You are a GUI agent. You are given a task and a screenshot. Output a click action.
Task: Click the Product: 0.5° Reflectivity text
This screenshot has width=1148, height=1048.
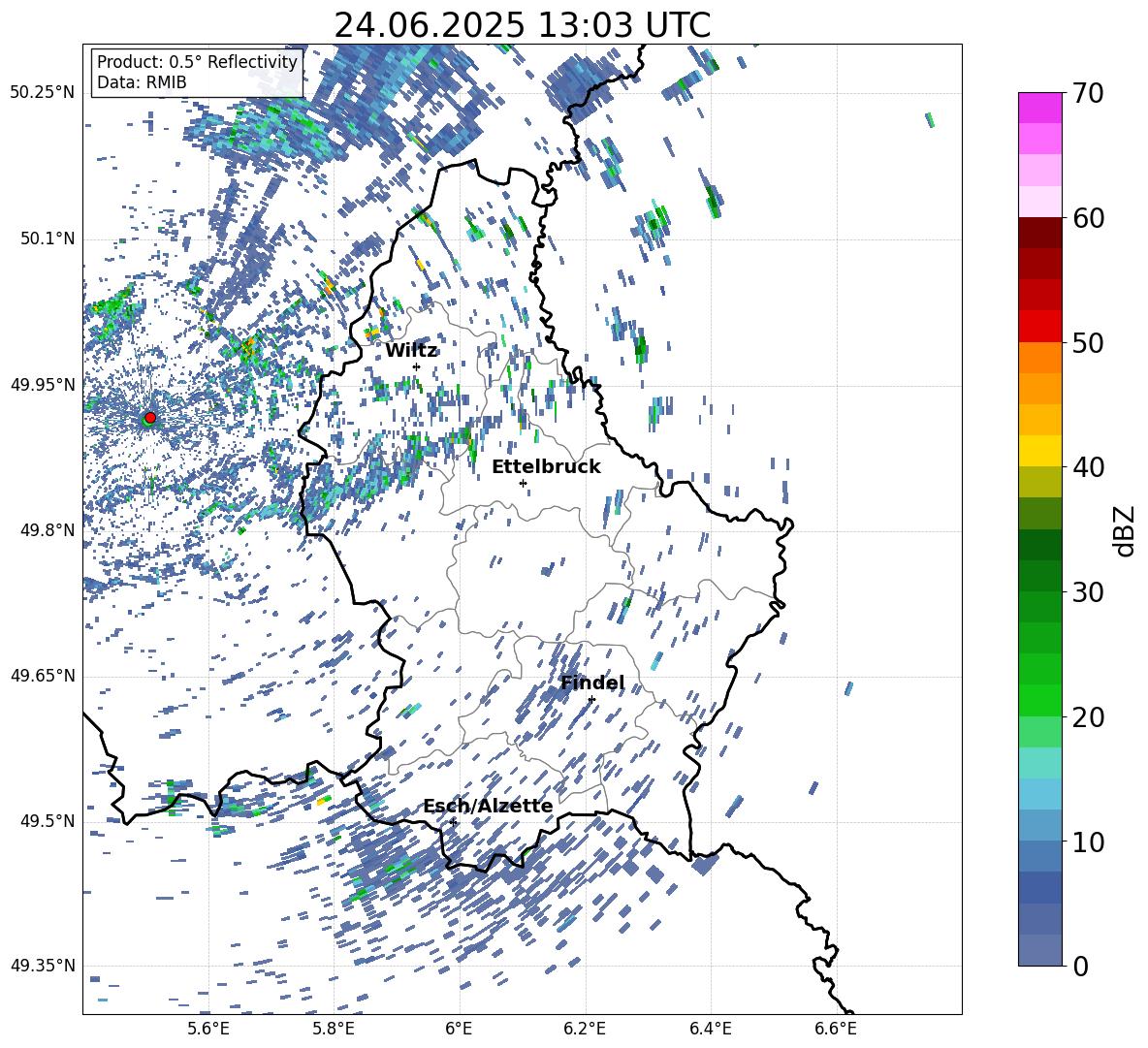tap(197, 61)
